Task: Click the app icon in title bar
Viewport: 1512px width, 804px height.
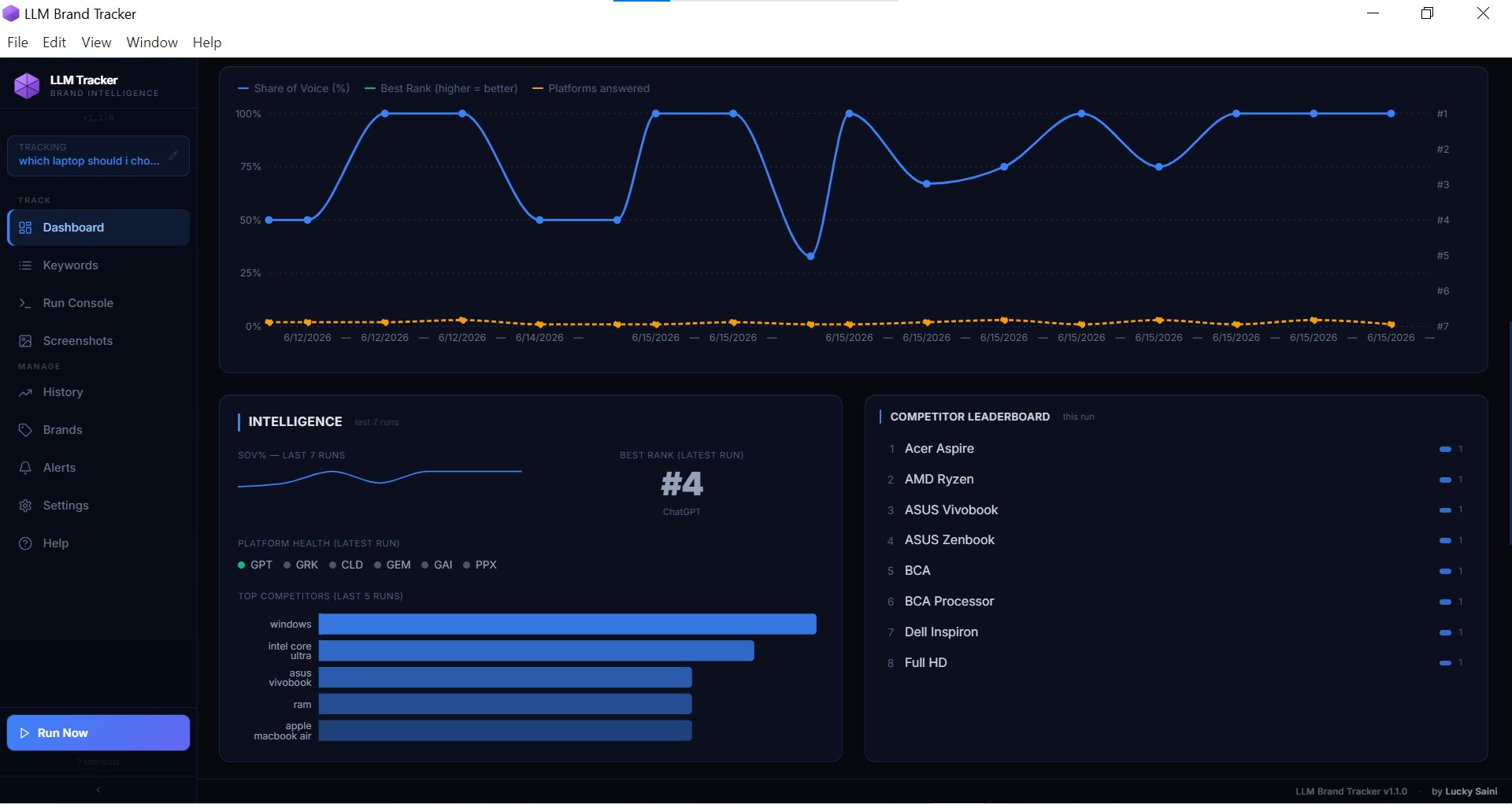Action: pos(11,13)
